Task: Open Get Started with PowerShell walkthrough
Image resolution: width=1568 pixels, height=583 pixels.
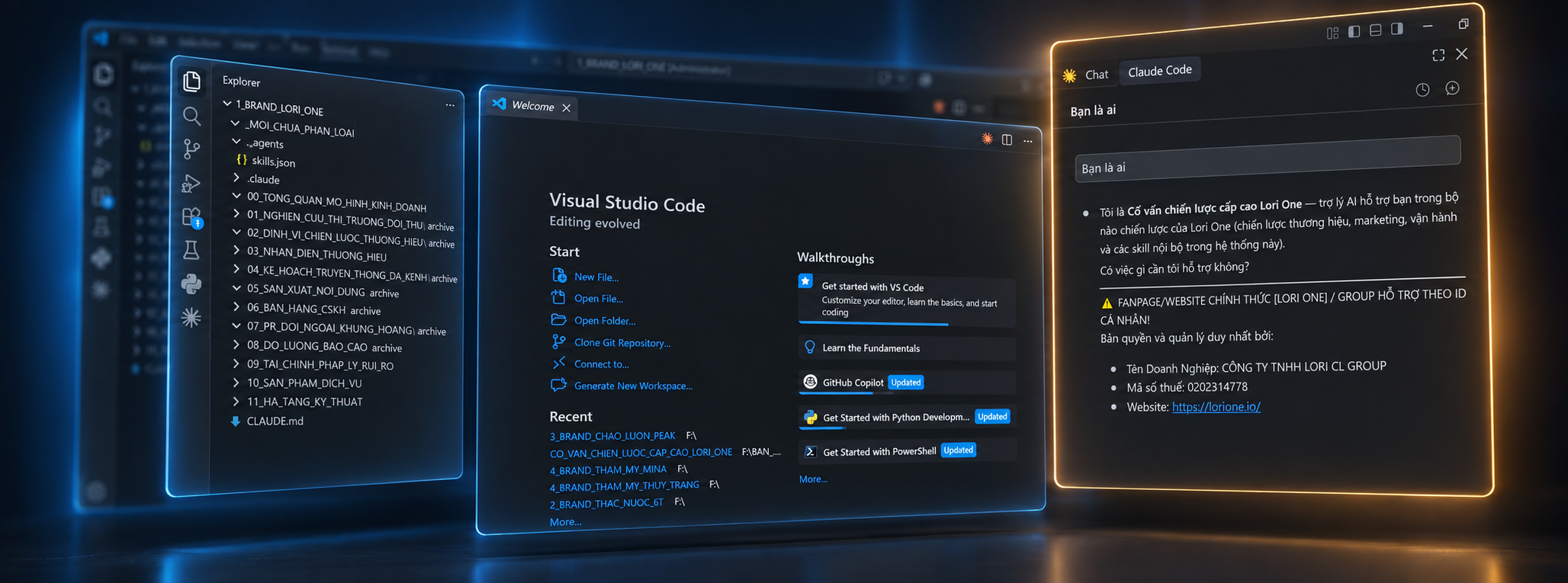Action: 907,451
